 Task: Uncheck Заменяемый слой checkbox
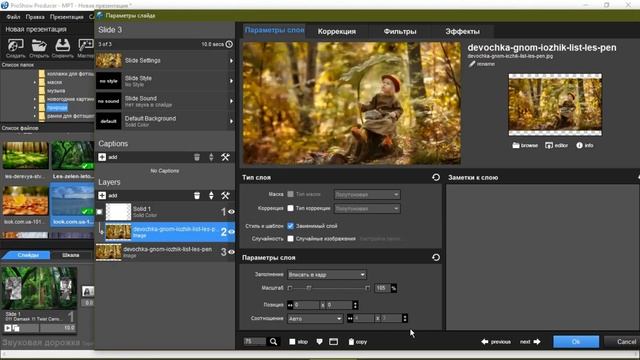290,226
